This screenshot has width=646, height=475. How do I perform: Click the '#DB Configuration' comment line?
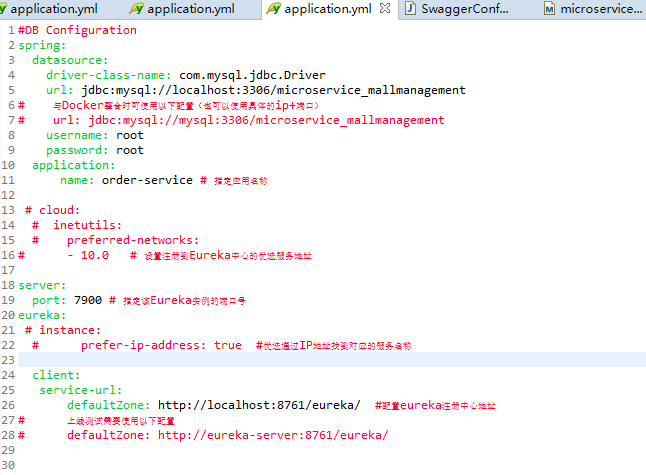tap(77, 30)
